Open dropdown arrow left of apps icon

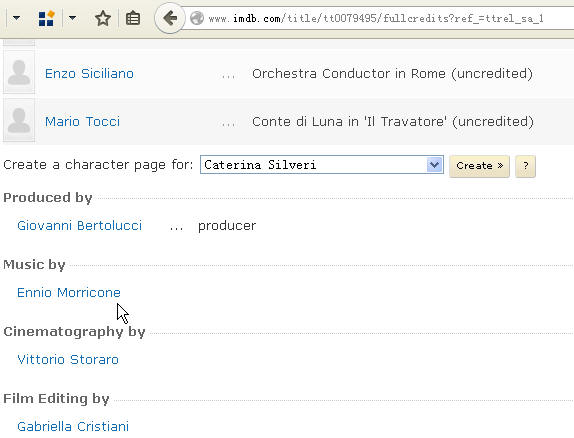pos(16,18)
